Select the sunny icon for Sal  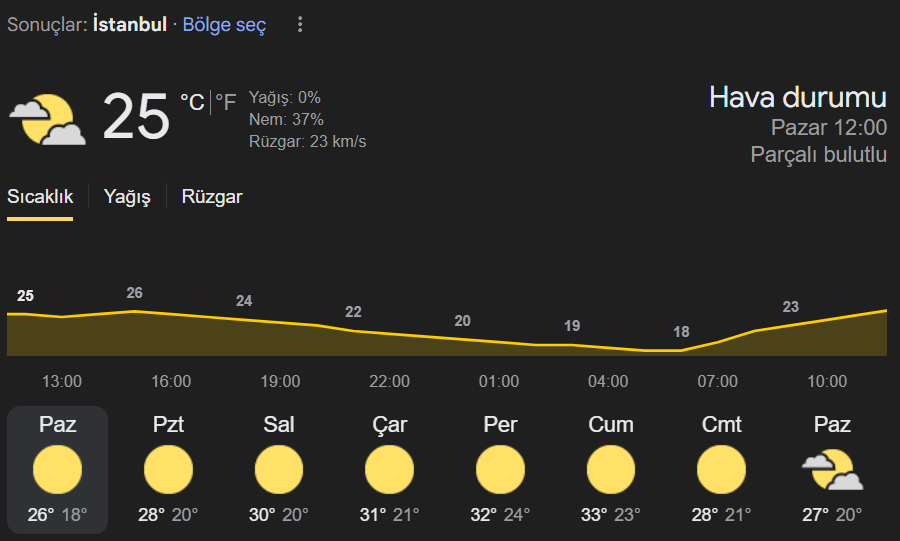point(279,470)
